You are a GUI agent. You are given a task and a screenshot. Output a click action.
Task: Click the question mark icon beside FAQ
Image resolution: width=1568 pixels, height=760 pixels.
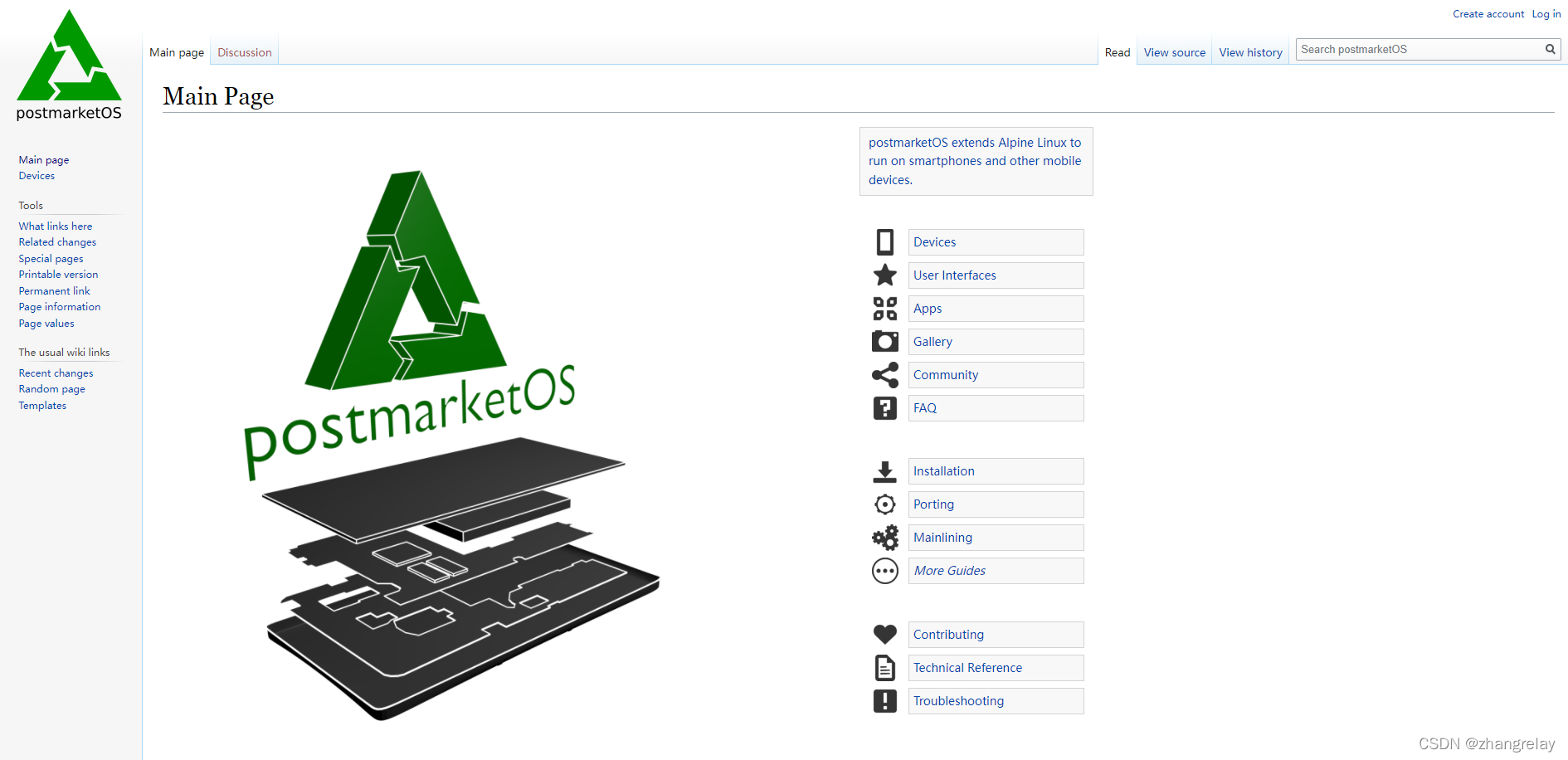pos(885,408)
